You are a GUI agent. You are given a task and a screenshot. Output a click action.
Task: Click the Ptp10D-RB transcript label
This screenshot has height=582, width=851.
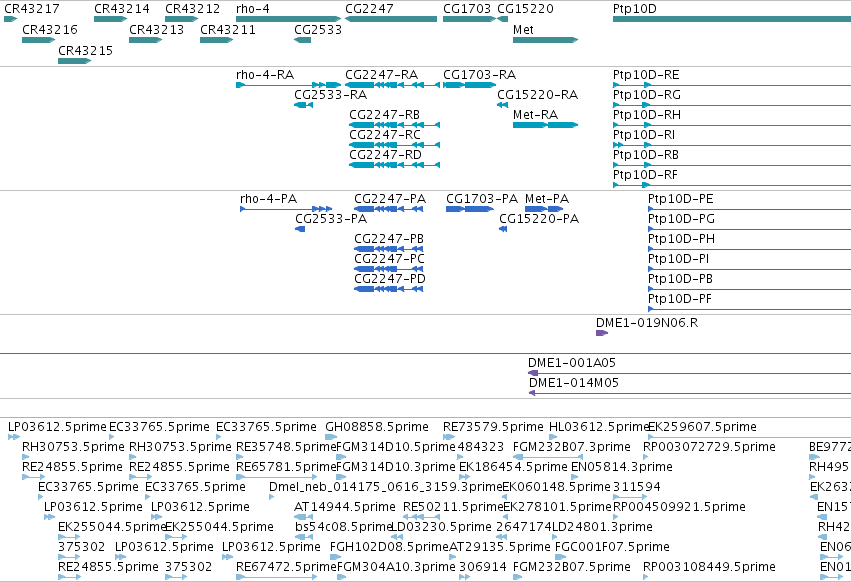[646, 155]
